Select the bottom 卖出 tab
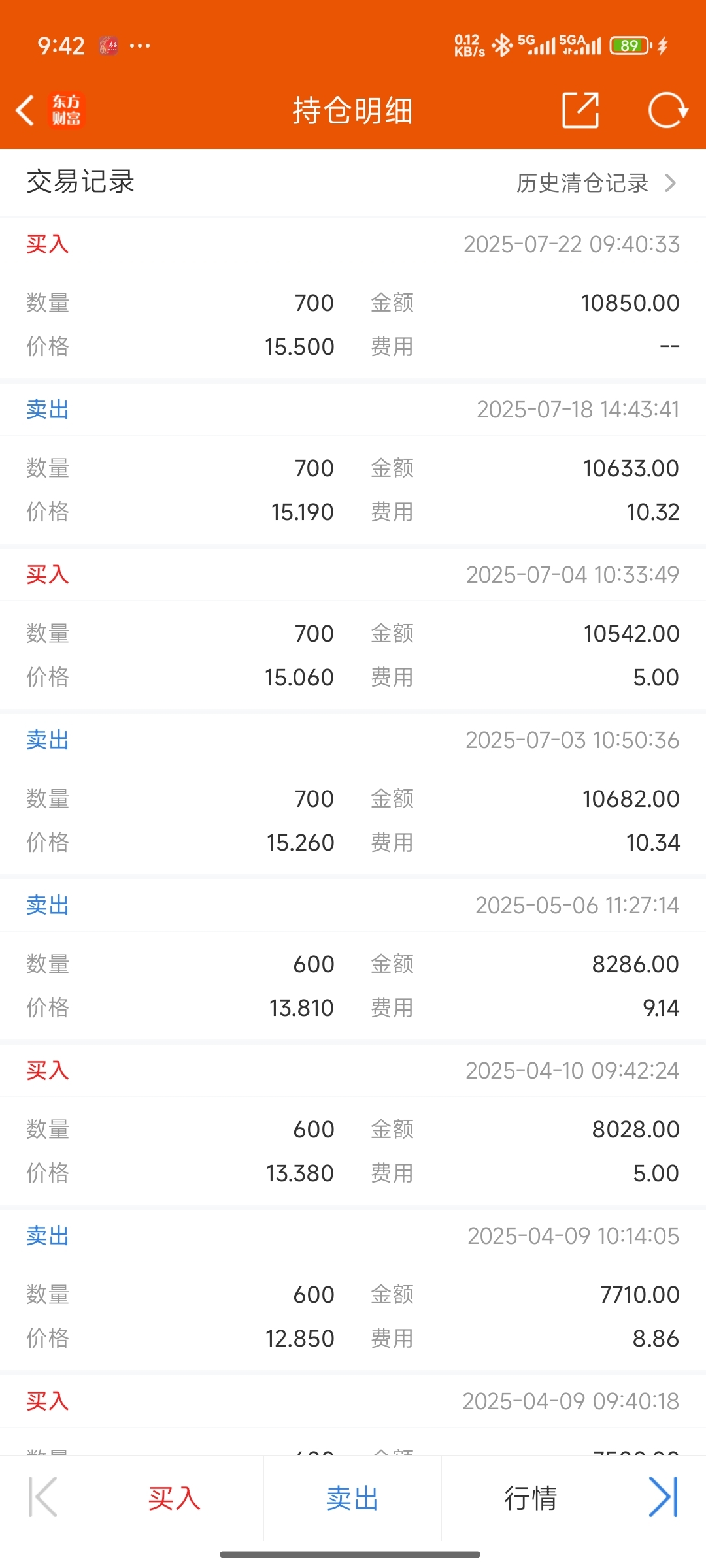This screenshot has width=706, height=1568. pos(352,1498)
